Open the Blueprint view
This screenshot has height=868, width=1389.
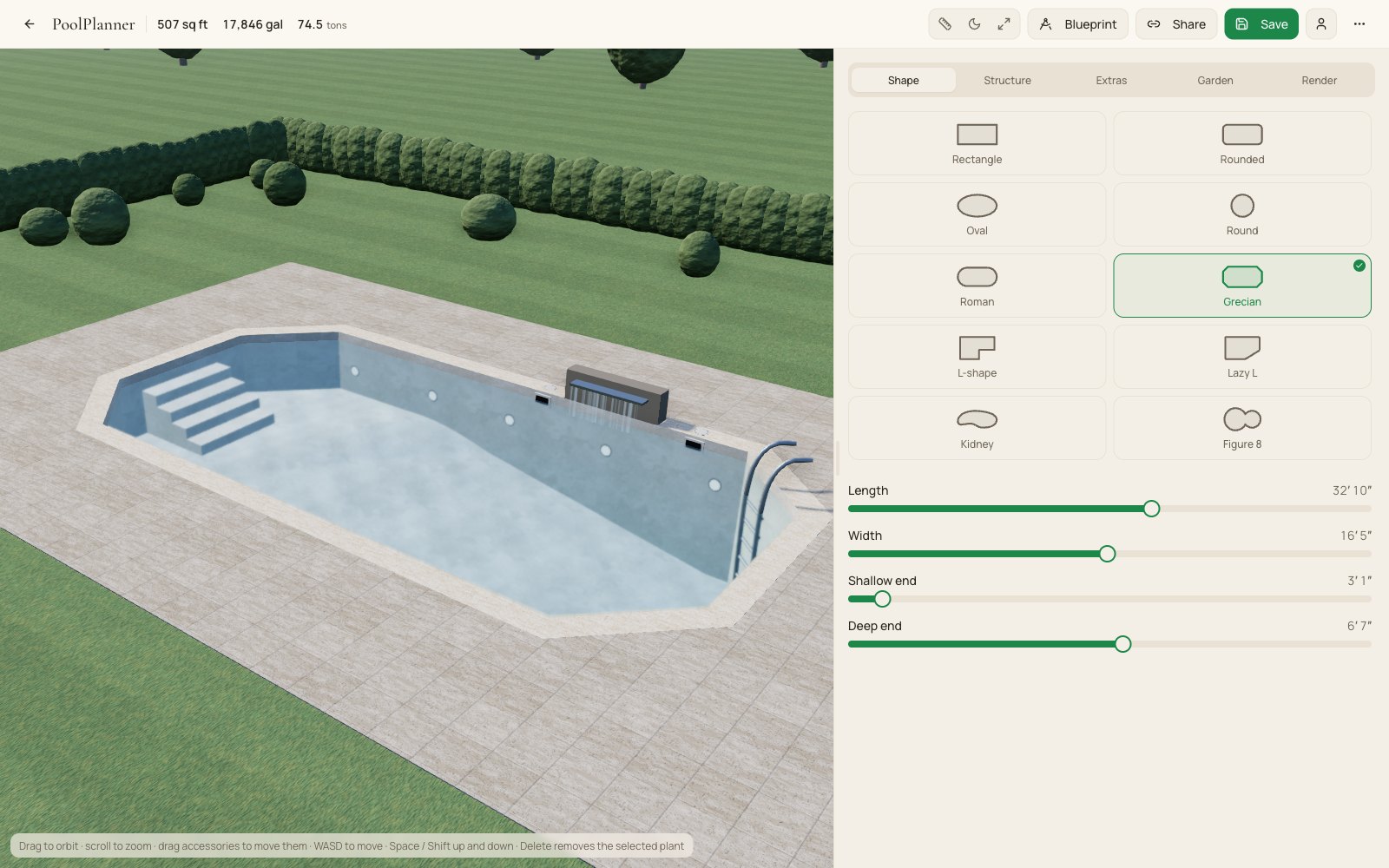(1078, 24)
